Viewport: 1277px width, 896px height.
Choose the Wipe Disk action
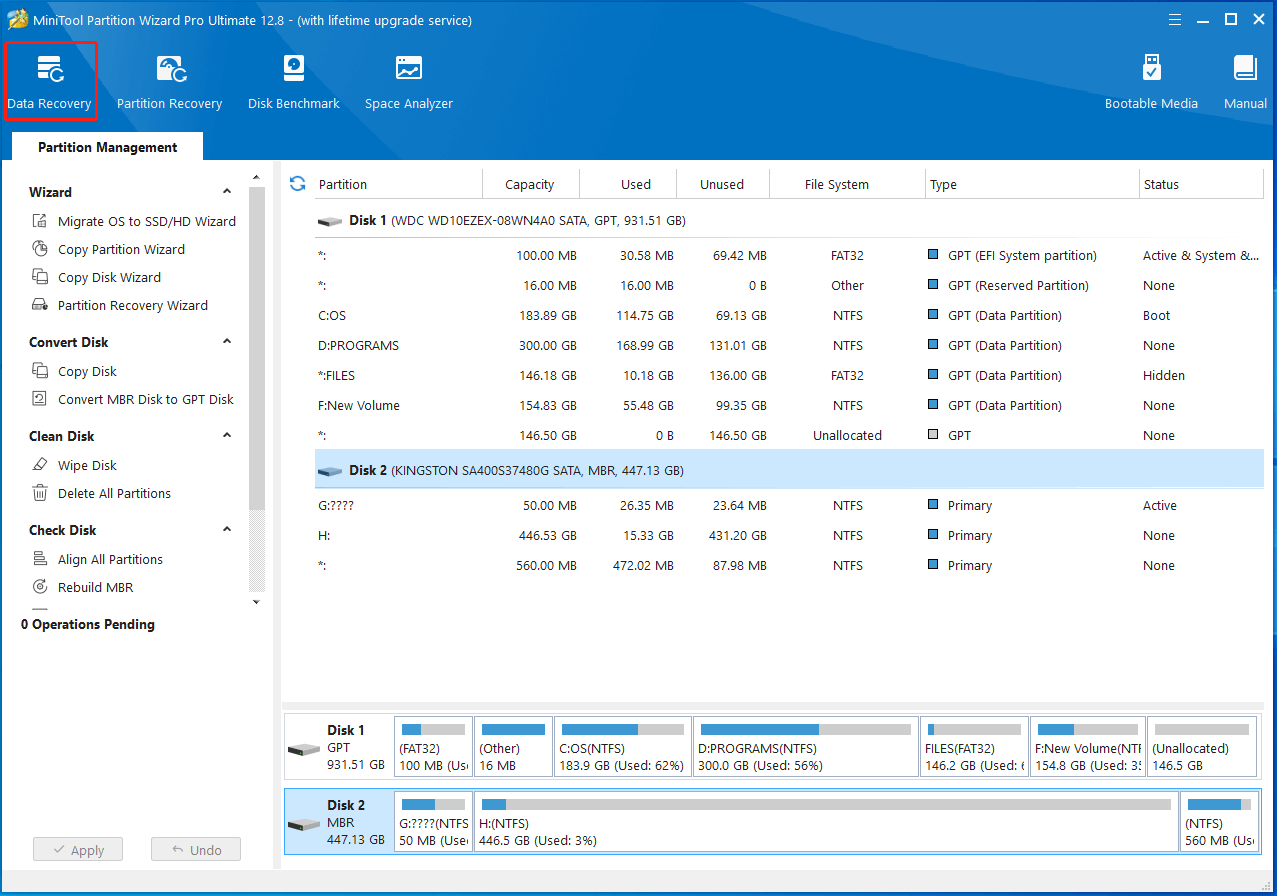point(74,465)
